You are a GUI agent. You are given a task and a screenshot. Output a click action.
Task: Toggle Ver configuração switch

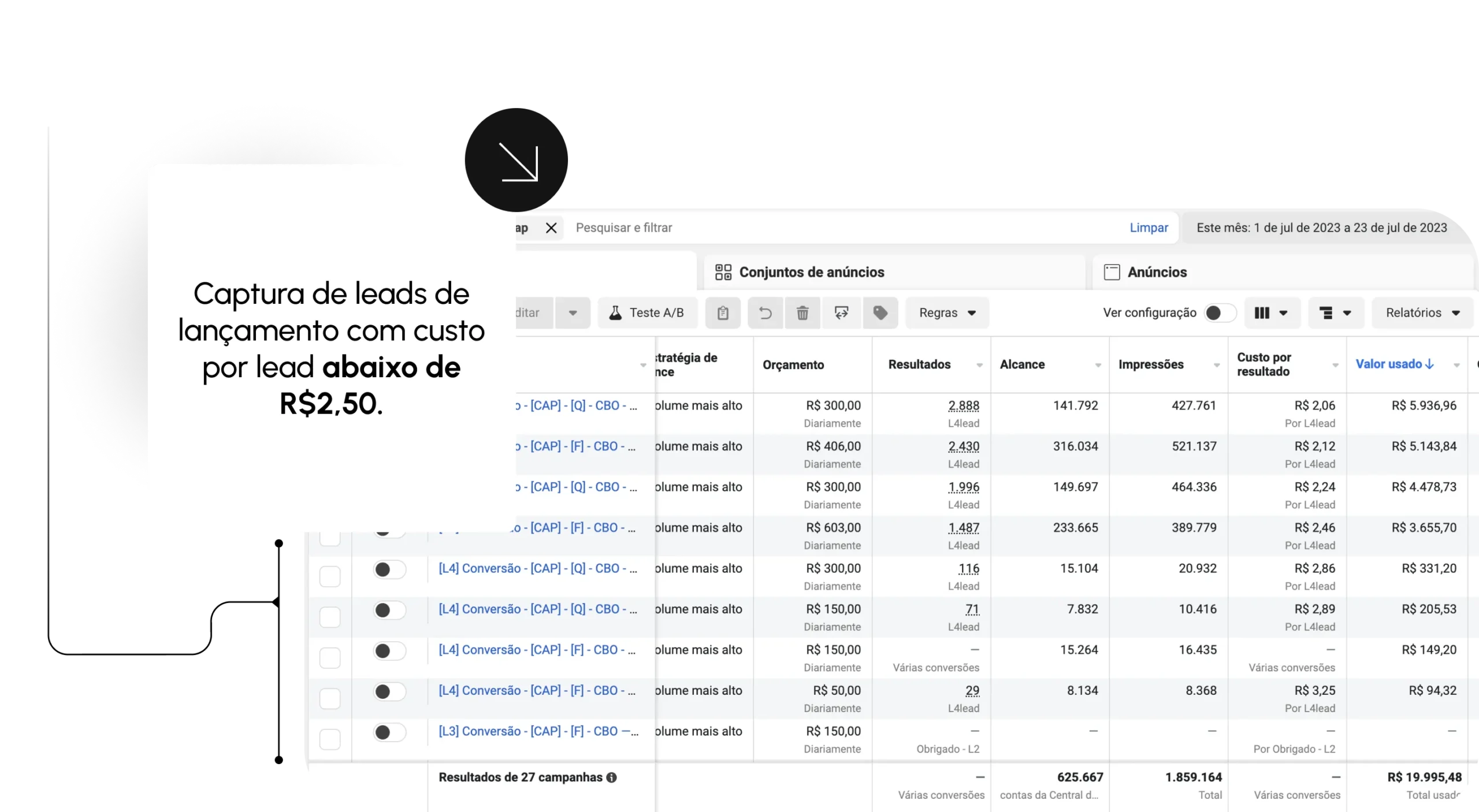1220,313
